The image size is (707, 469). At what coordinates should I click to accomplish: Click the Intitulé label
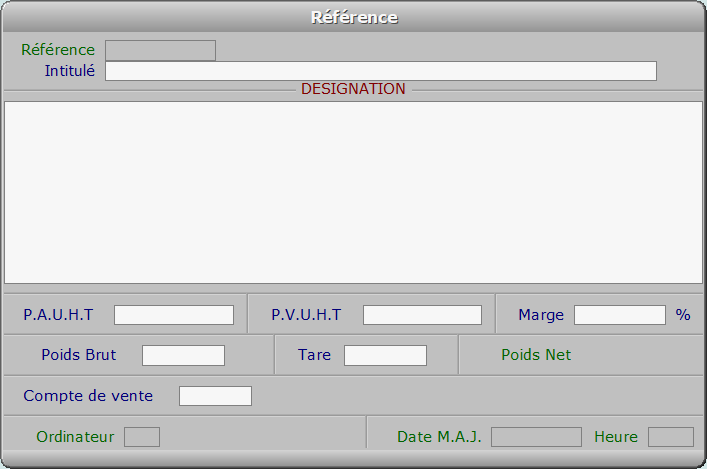click(70, 71)
